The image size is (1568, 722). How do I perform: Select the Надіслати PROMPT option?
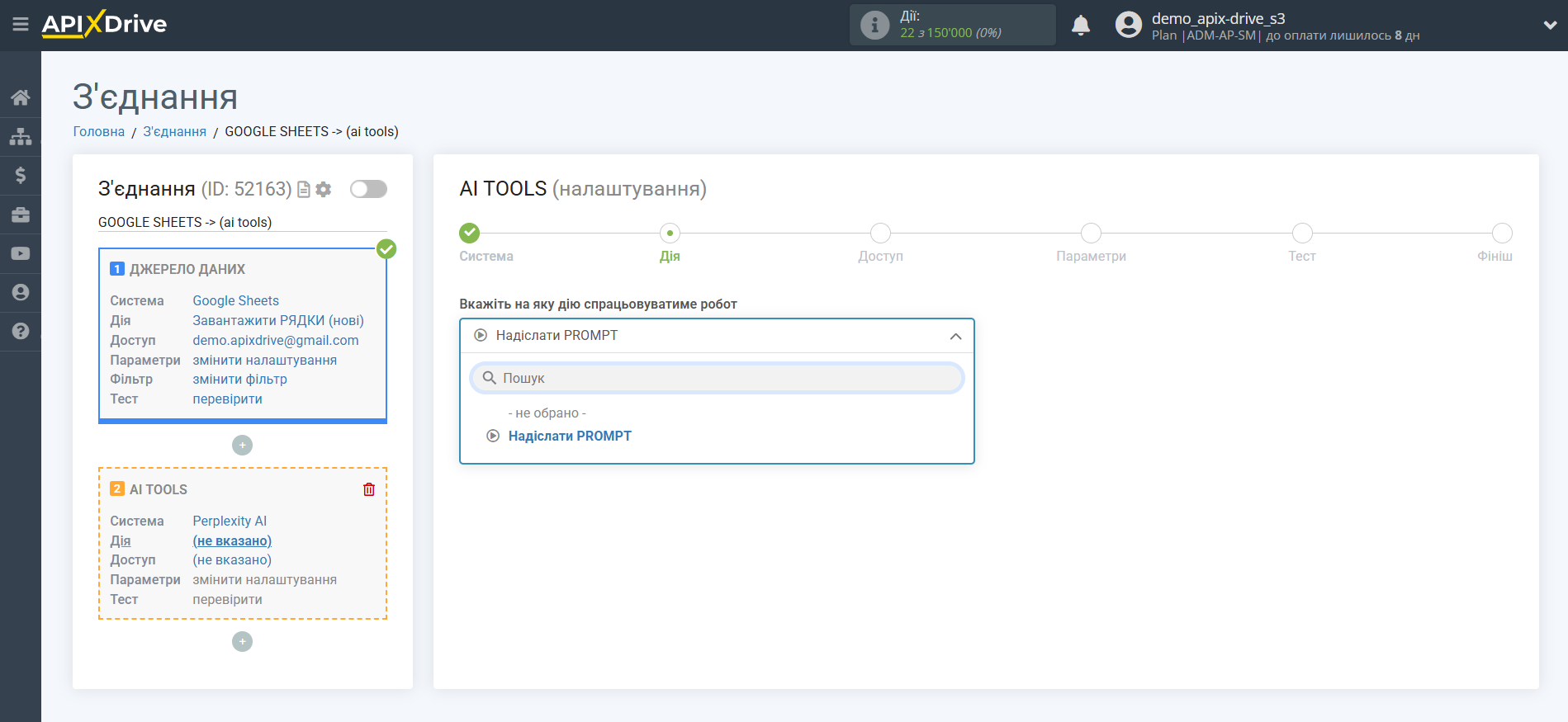[x=569, y=437]
